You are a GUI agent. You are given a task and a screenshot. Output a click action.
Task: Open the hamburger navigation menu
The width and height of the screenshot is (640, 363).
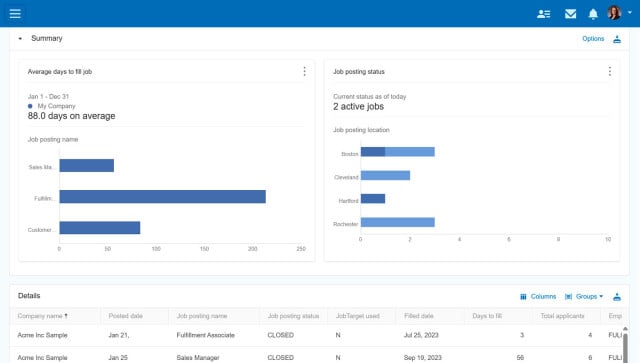[15, 13]
